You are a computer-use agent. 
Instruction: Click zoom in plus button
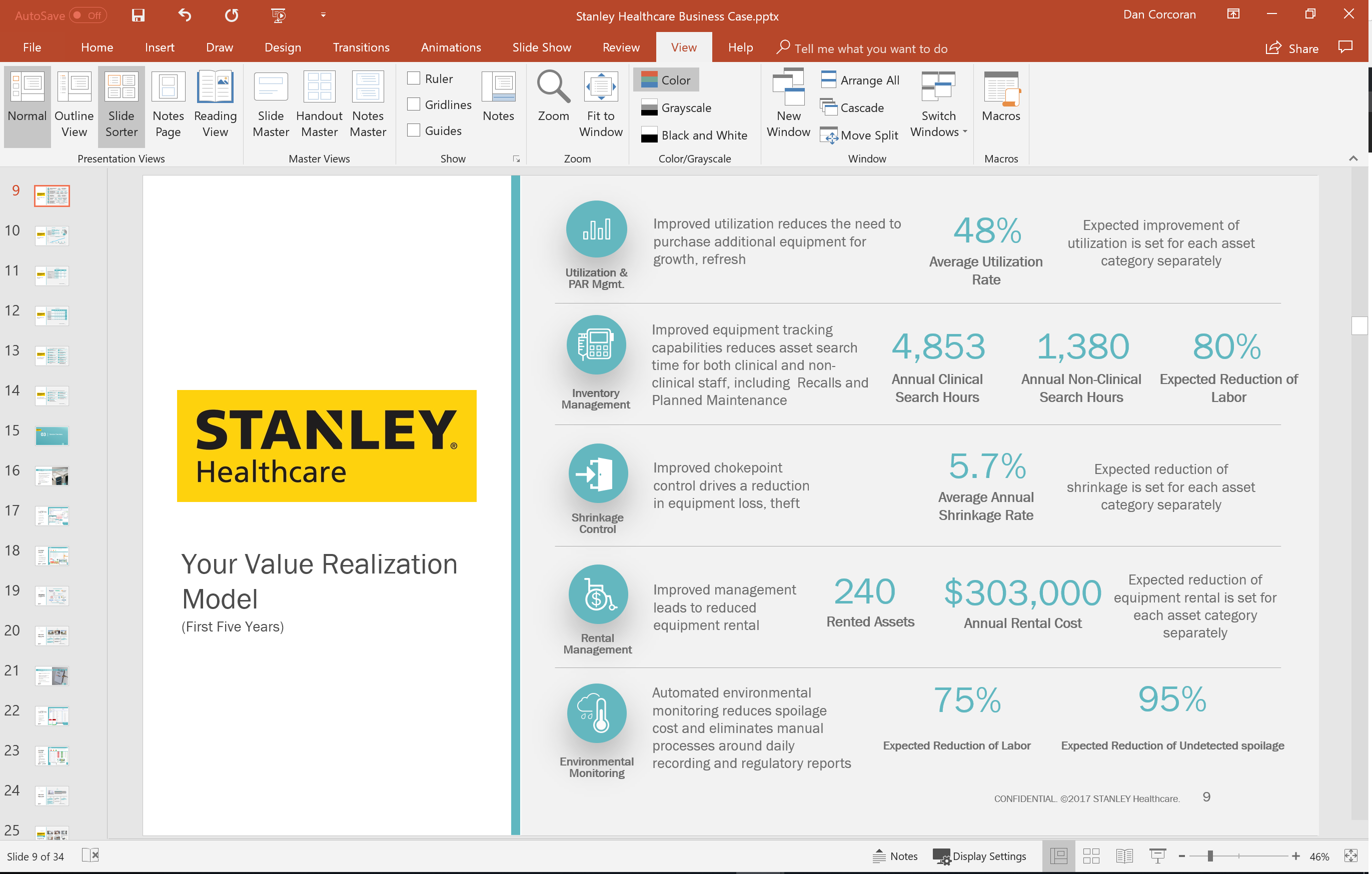(x=1295, y=856)
